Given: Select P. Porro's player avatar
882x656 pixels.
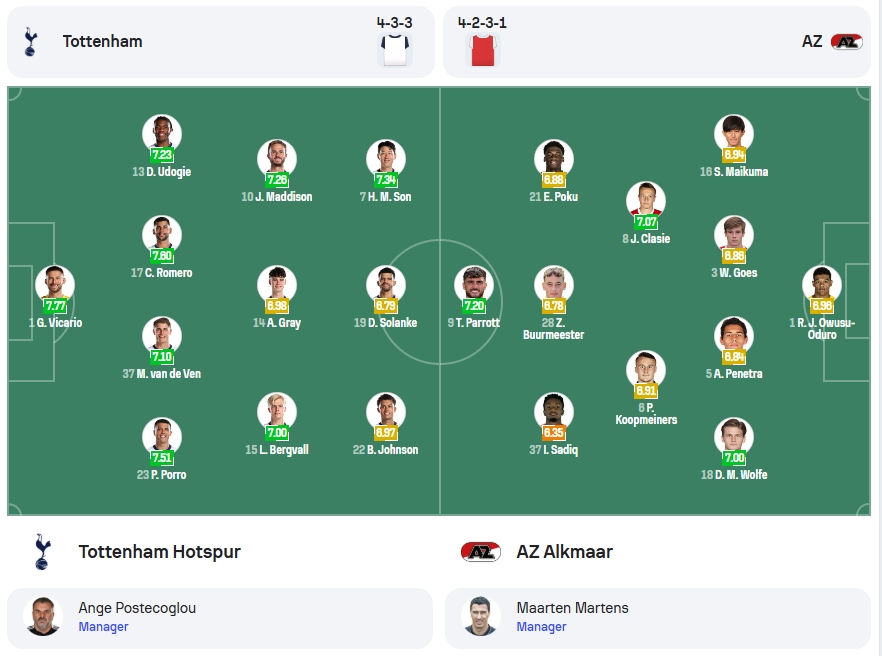Looking at the screenshot, I should pyautogui.click(x=162, y=437).
